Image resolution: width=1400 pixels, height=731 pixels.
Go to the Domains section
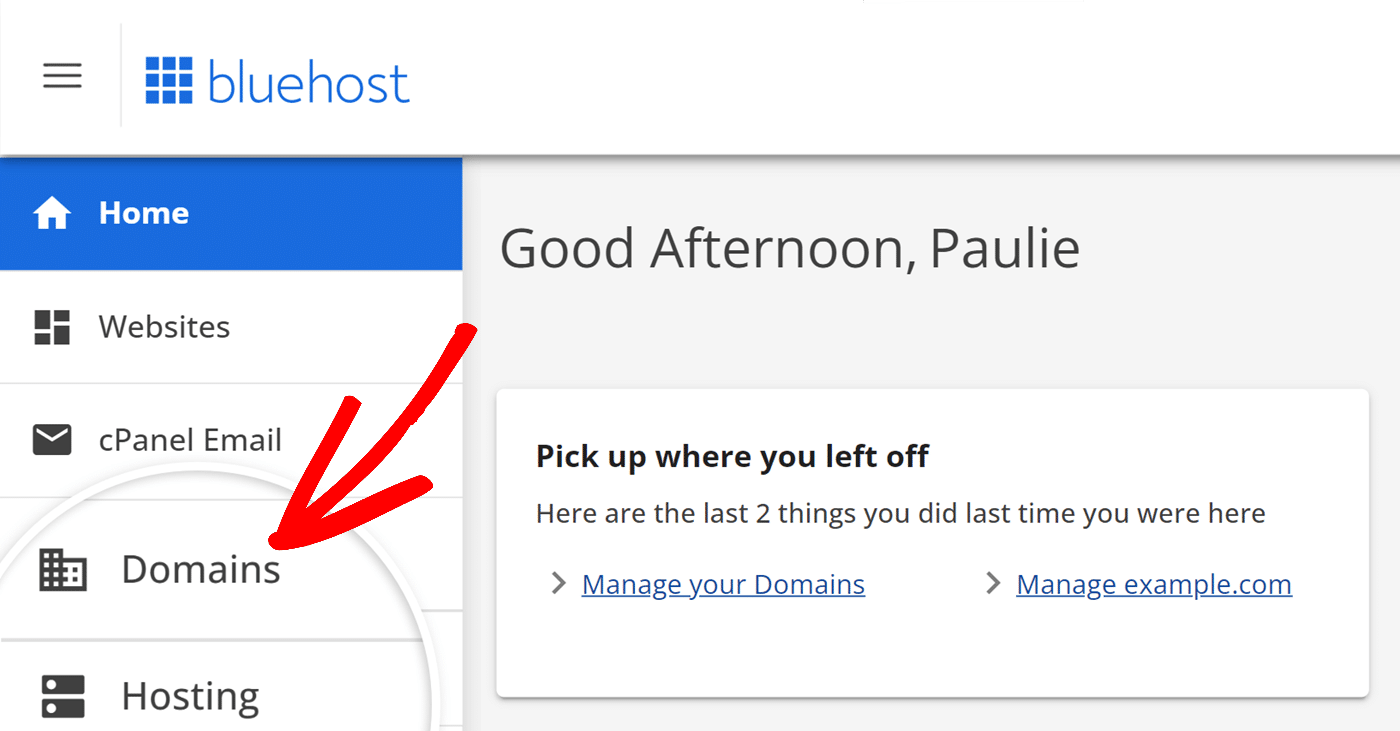tap(200, 568)
